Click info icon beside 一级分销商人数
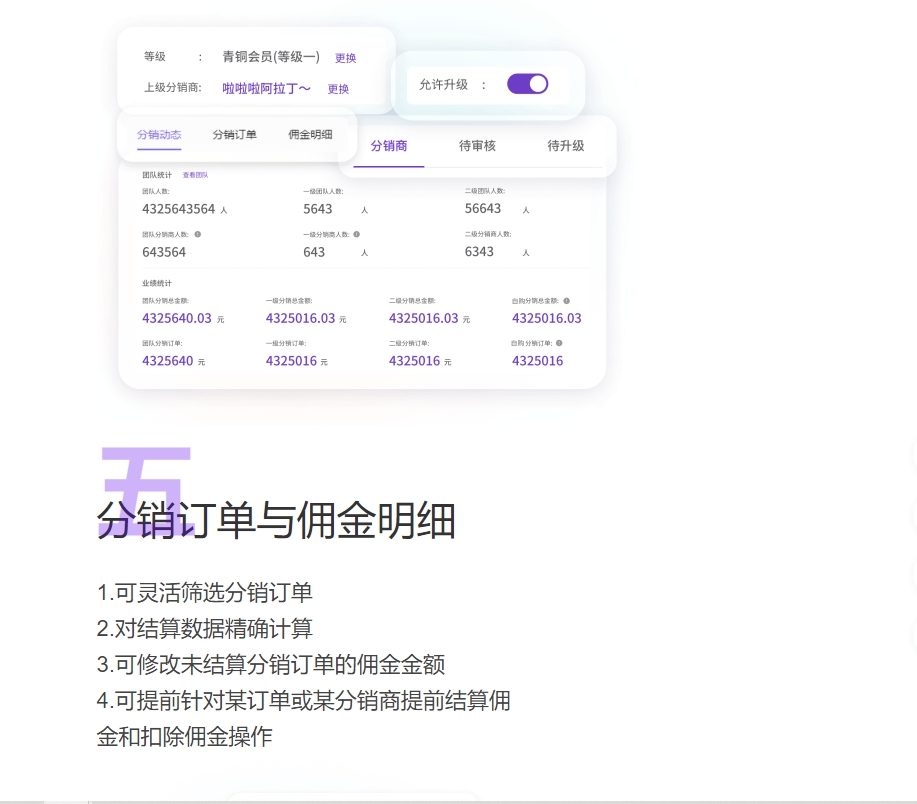This screenshot has height=804, width=917. [357, 234]
